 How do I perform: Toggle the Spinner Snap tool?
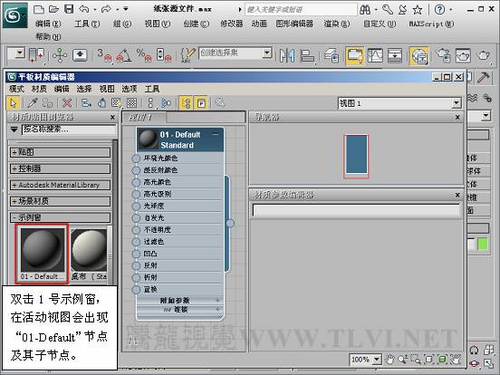pos(164,55)
